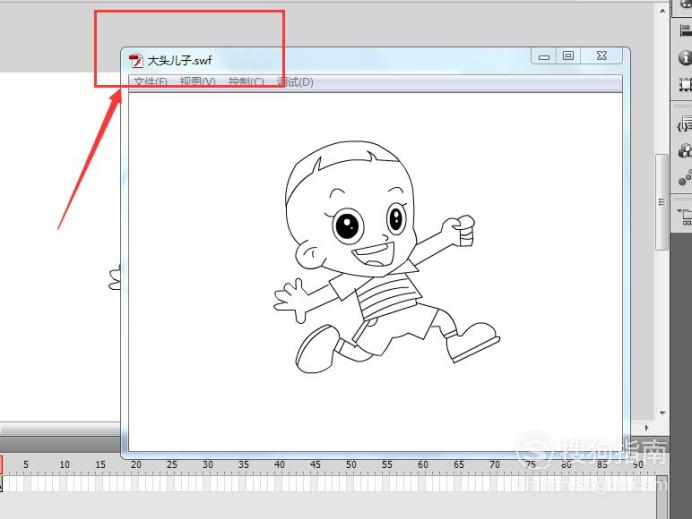Click frame number 50 on timeline ruler
Screen dimensions: 692x519
[351, 464]
